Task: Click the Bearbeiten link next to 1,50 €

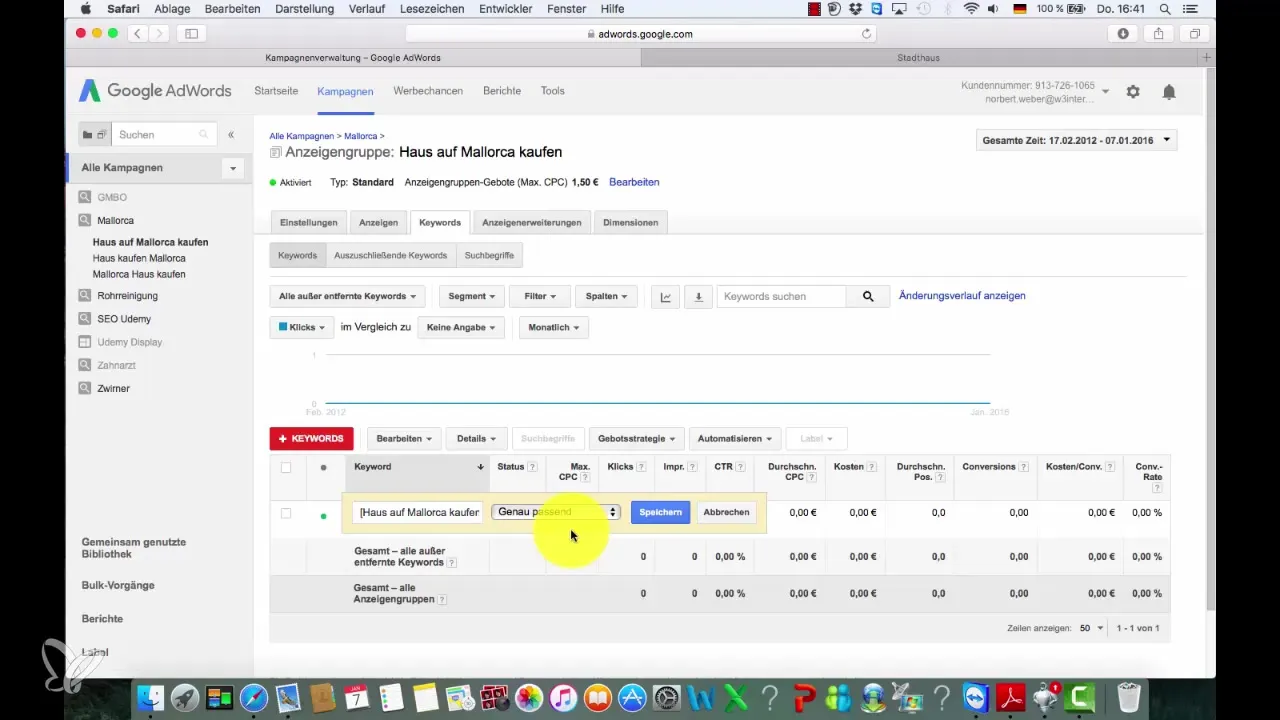Action: (x=634, y=182)
